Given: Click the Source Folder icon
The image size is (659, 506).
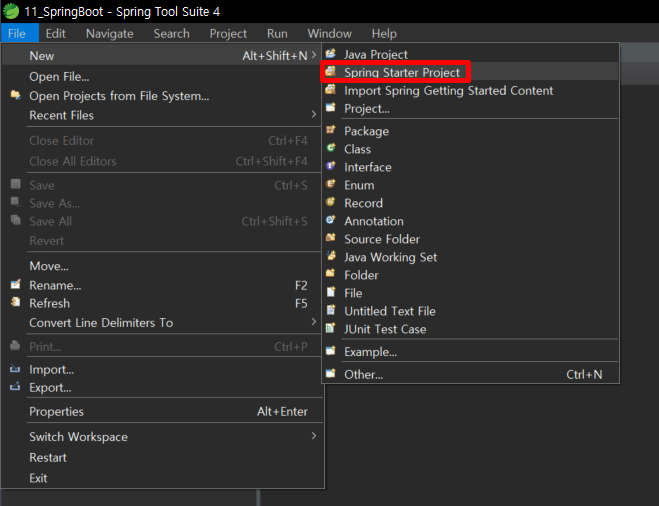Looking at the screenshot, I should [x=331, y=238].
